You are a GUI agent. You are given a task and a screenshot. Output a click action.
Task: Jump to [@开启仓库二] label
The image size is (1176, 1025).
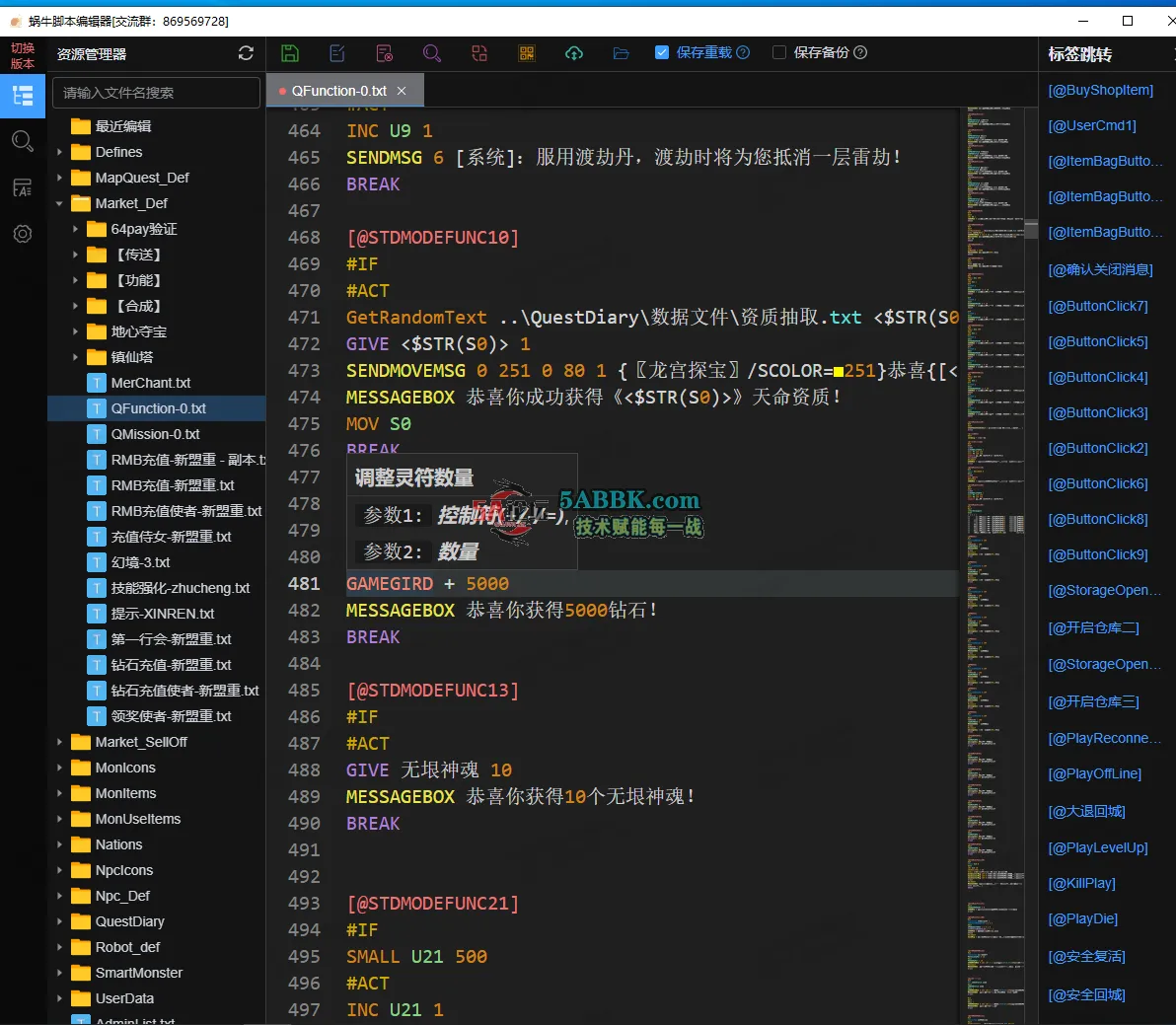1093,627
